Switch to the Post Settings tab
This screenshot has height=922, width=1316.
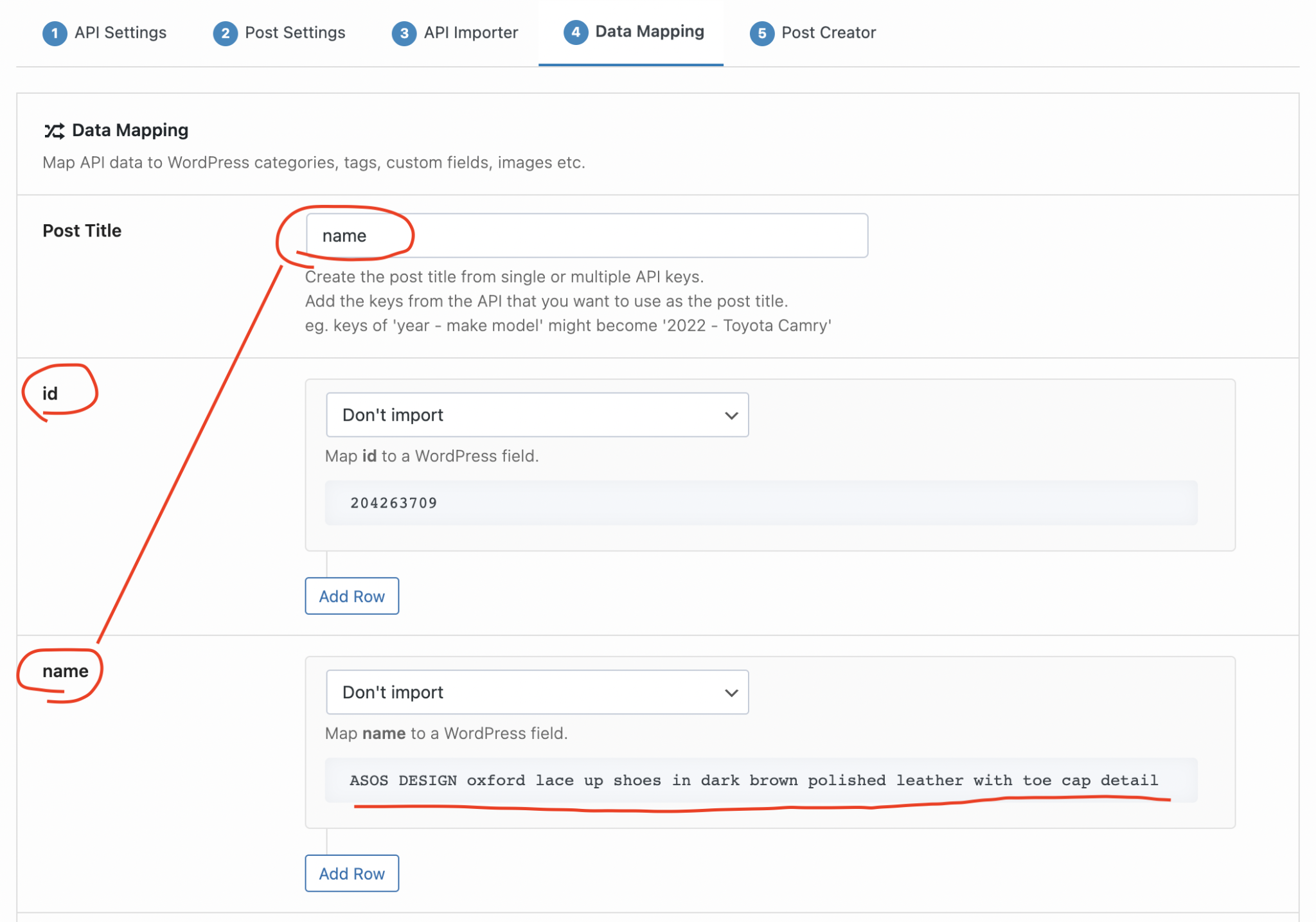click(x=295, y=33)
